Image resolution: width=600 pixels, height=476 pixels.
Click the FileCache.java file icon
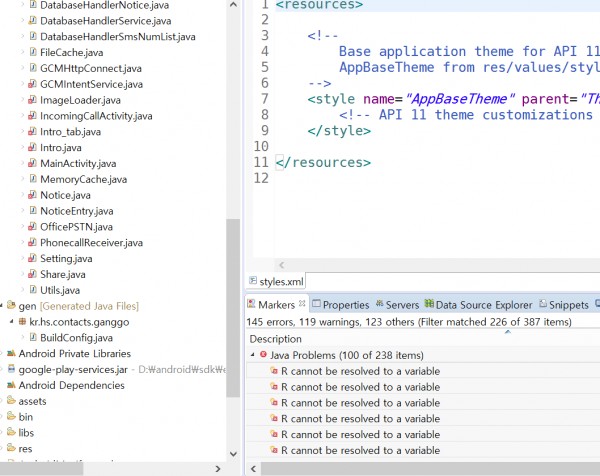click(33, 52)
